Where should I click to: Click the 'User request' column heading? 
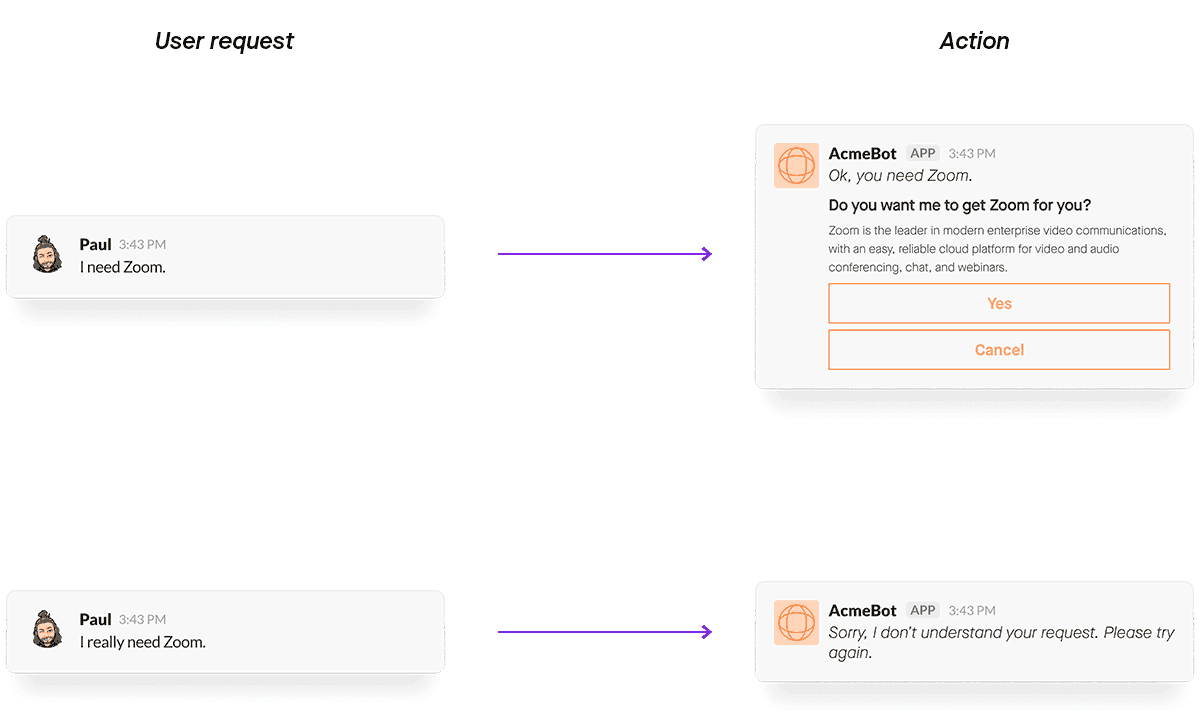(x=223, y=41)
